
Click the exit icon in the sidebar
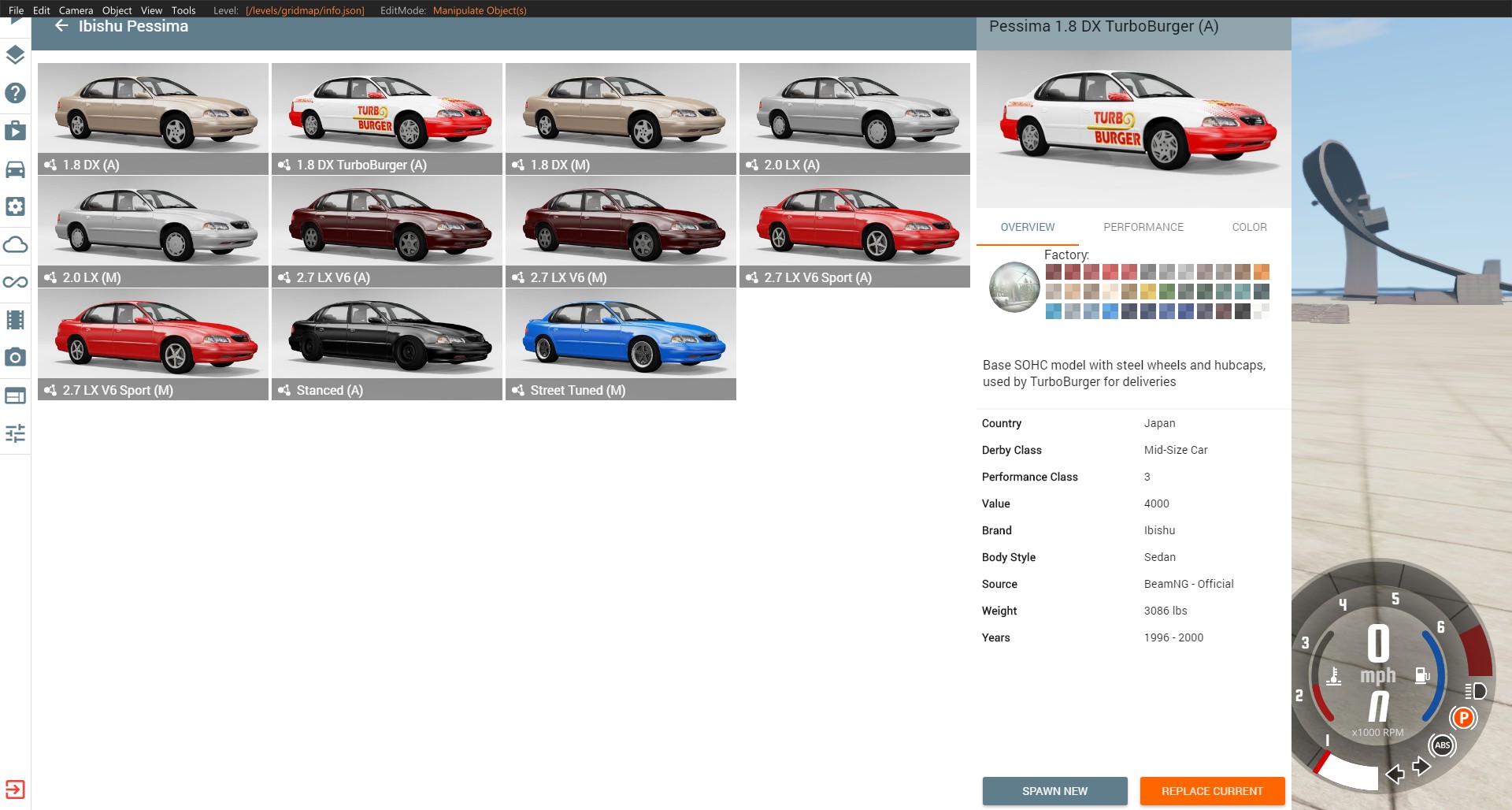(x=15, y=790)
